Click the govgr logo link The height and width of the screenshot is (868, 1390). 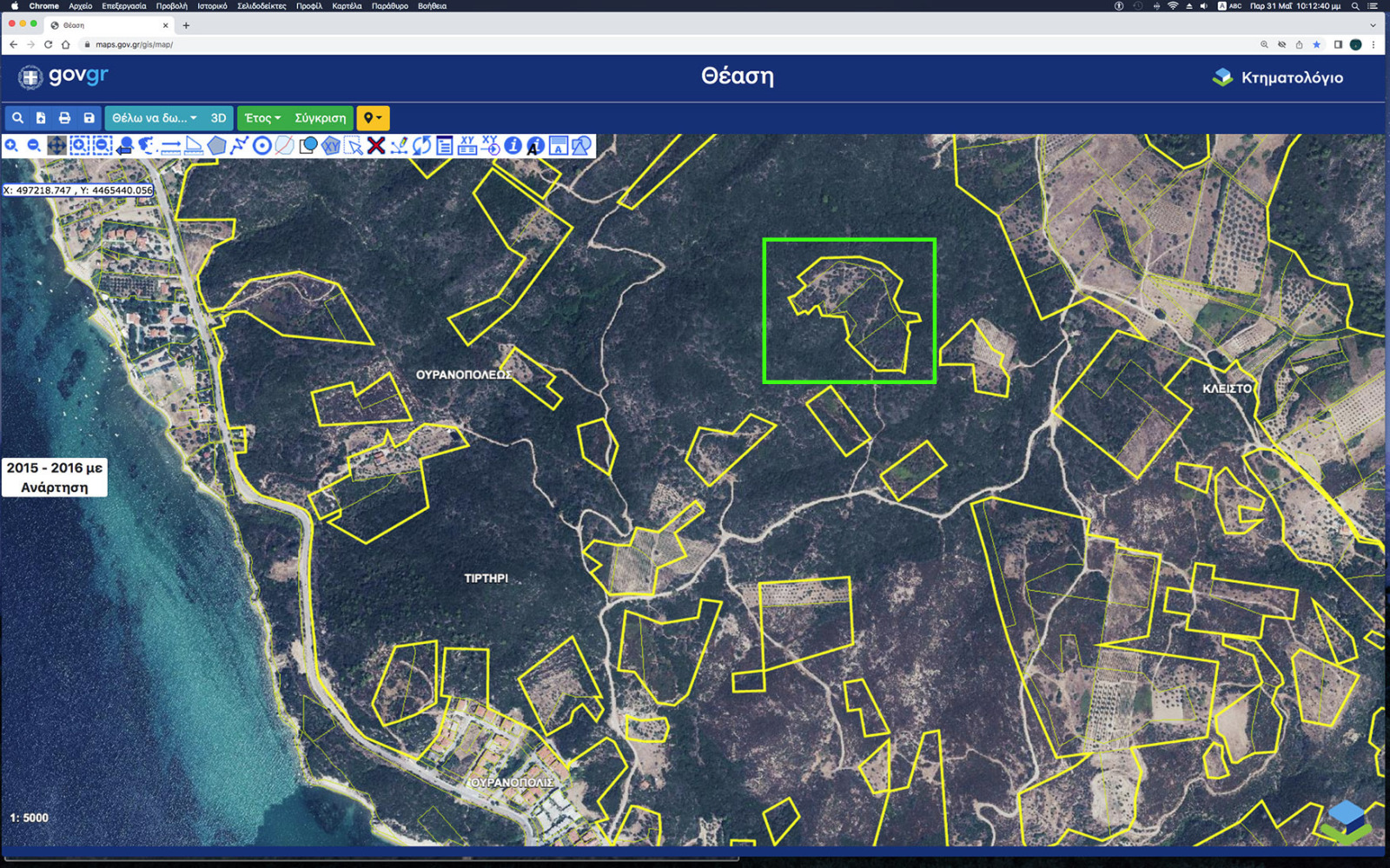point(63,76)
